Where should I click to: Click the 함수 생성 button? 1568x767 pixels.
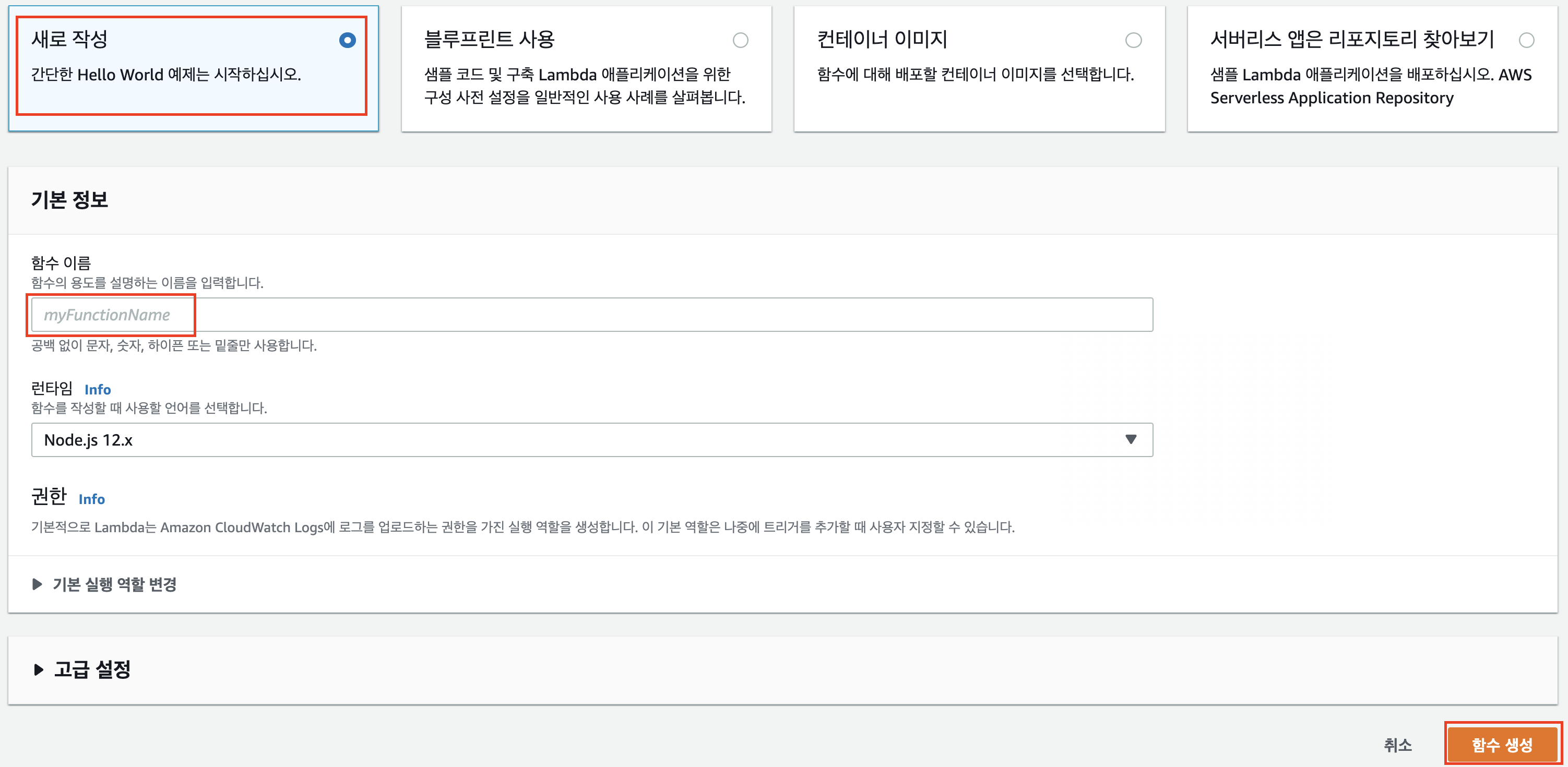click(1502, 745)
